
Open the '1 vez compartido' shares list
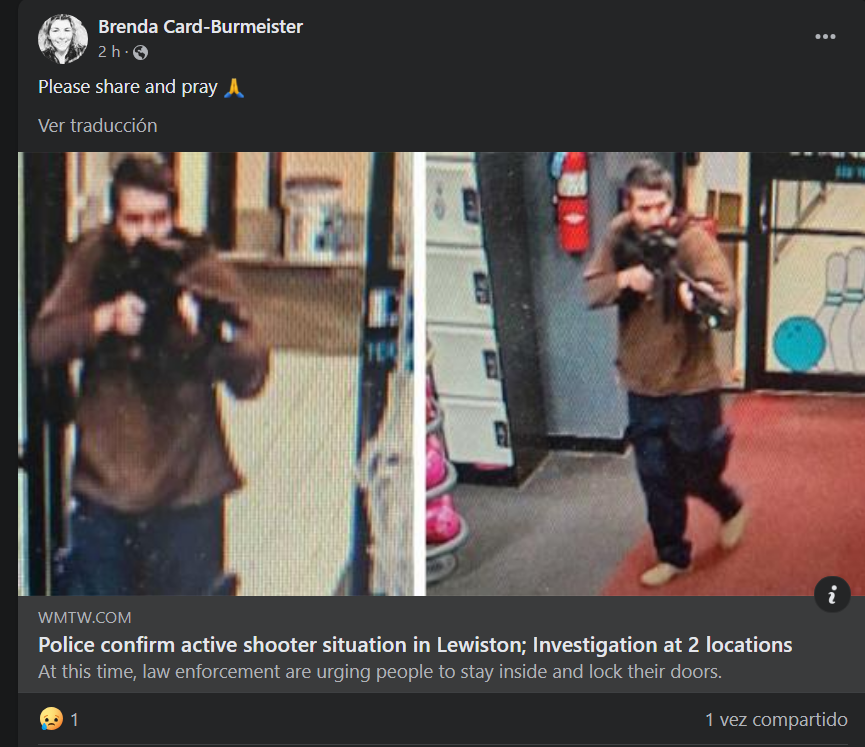[776, 719]
